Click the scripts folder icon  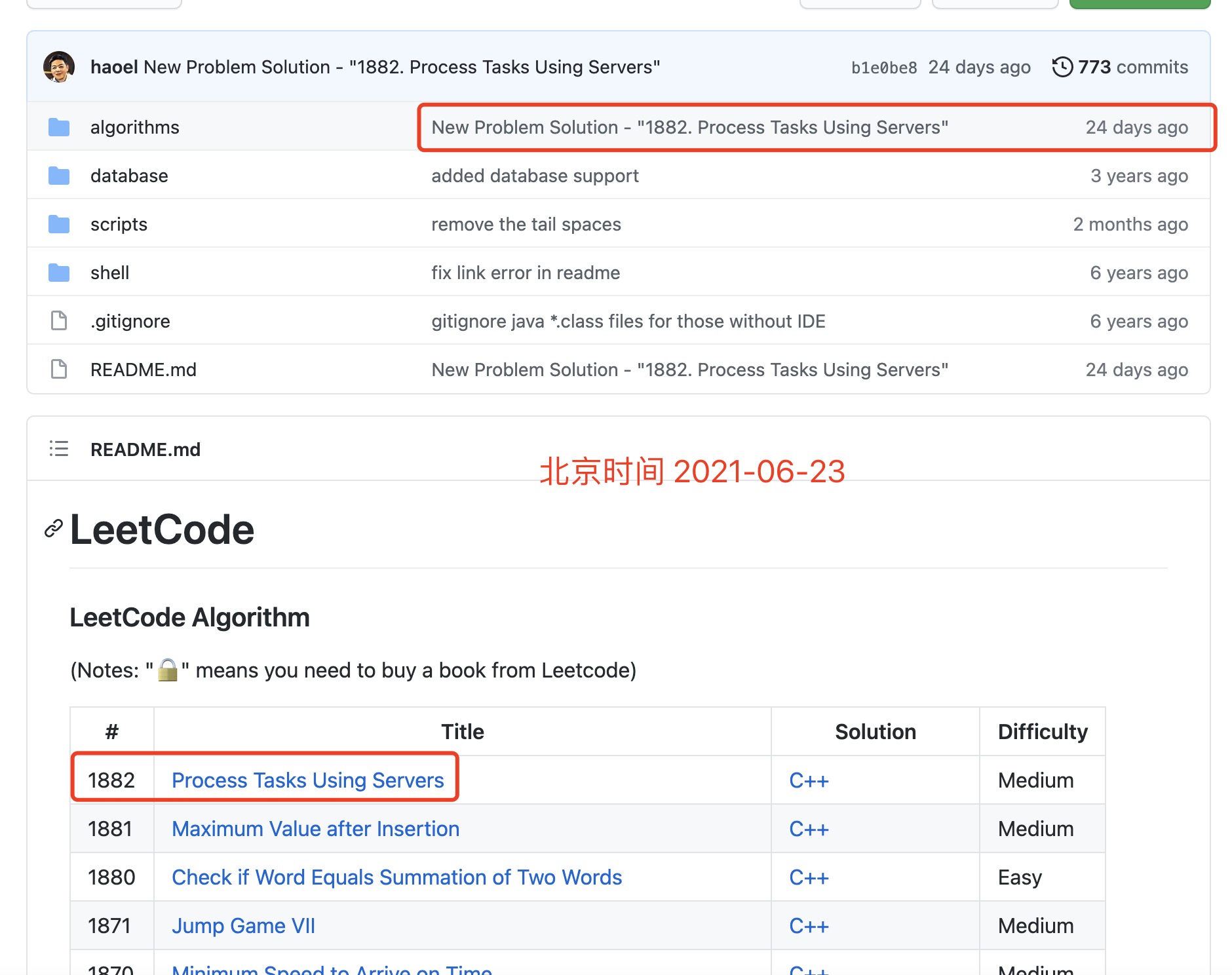[x=59, y=224]
